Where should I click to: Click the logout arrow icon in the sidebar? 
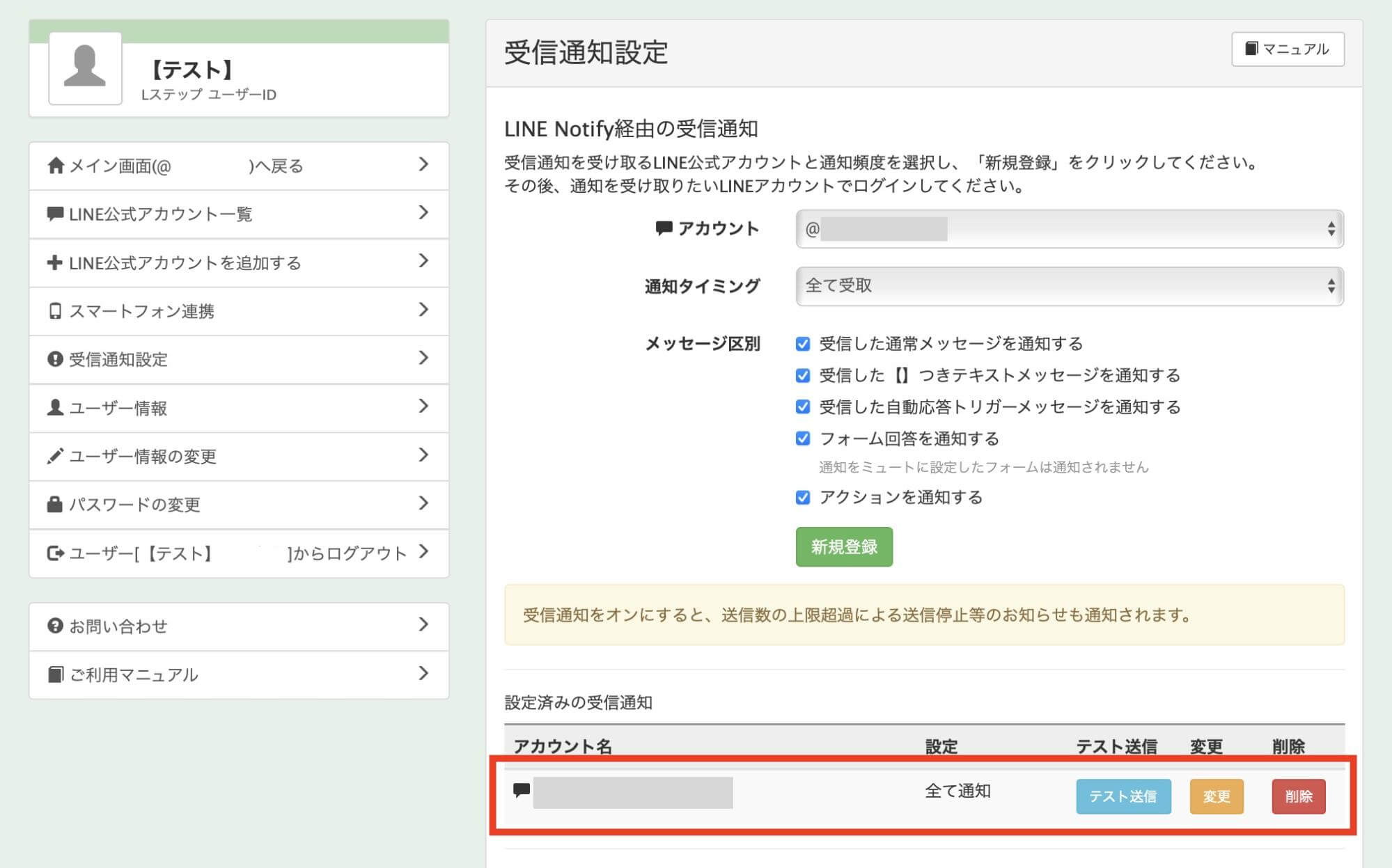point(55,553)
